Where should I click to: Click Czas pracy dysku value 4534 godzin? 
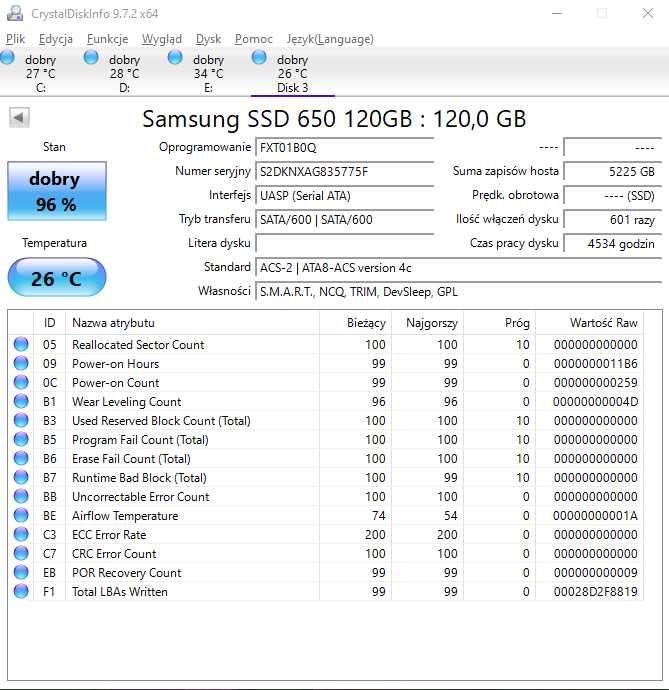click(613, 243)
